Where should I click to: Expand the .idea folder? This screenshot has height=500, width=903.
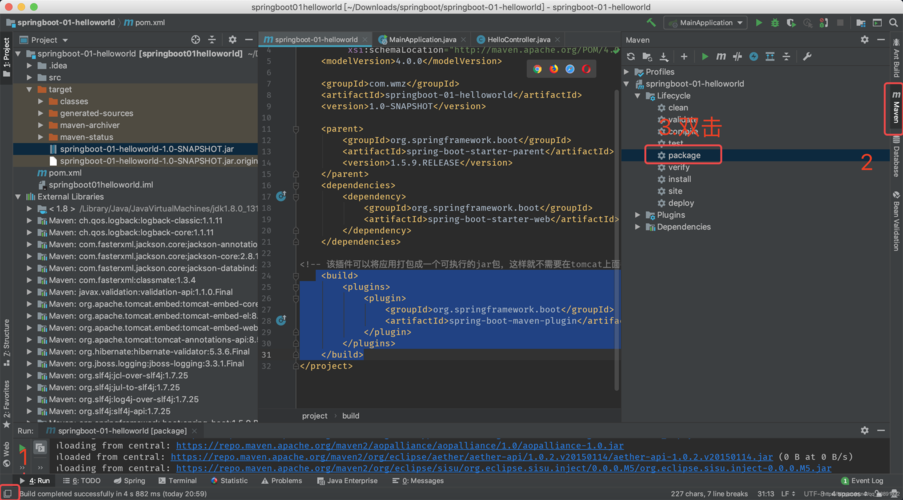29,65
